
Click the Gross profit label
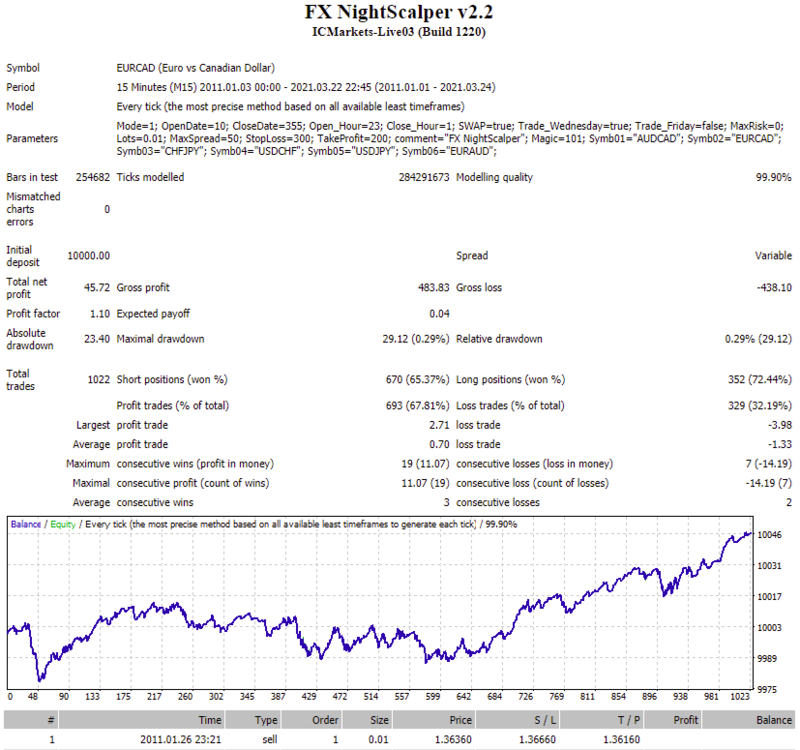(x=143, y=288)
